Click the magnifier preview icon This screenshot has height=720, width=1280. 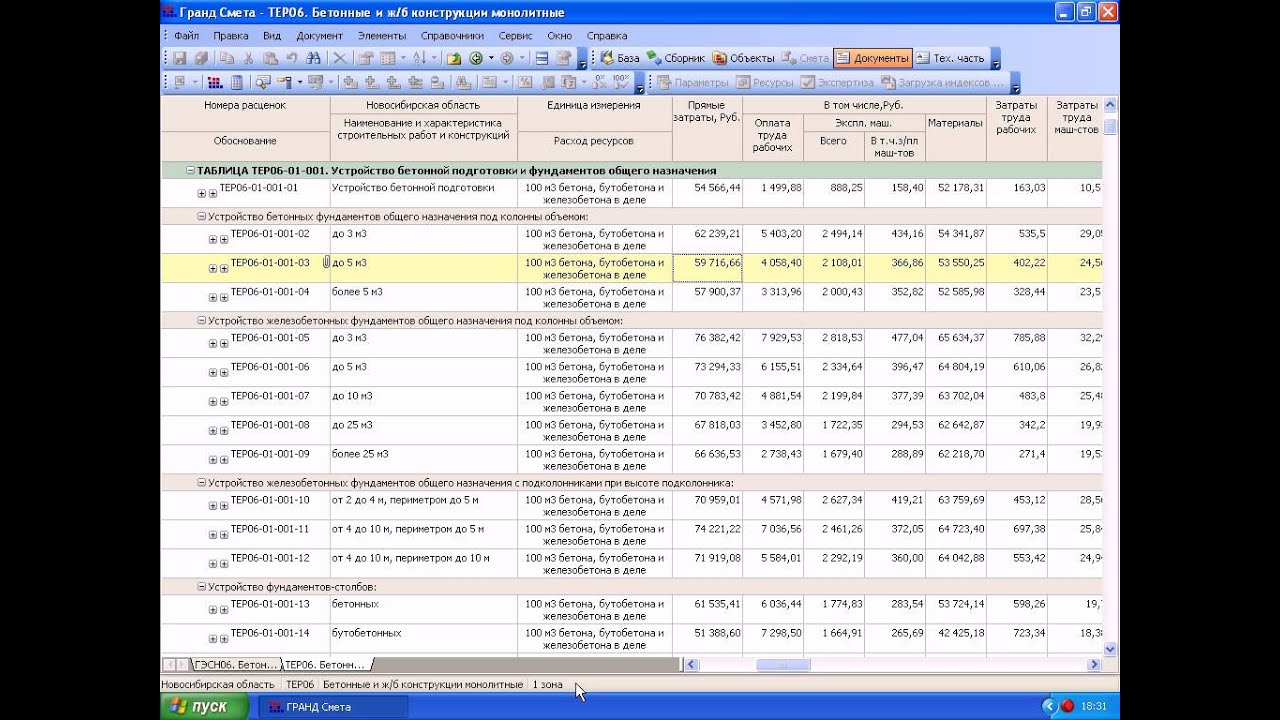pyautogui.click(x=264, y=82)
